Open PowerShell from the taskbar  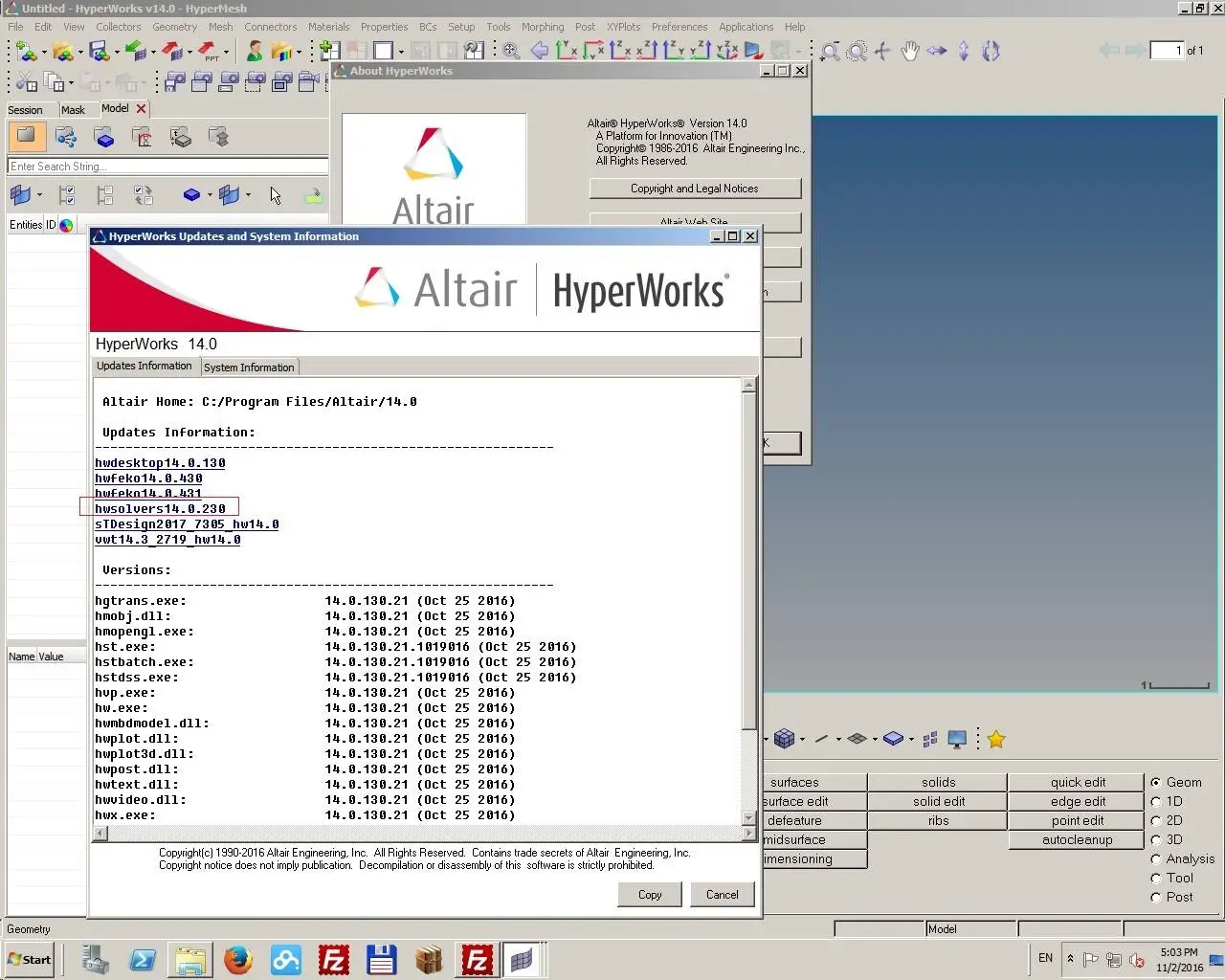pos(143,959)
